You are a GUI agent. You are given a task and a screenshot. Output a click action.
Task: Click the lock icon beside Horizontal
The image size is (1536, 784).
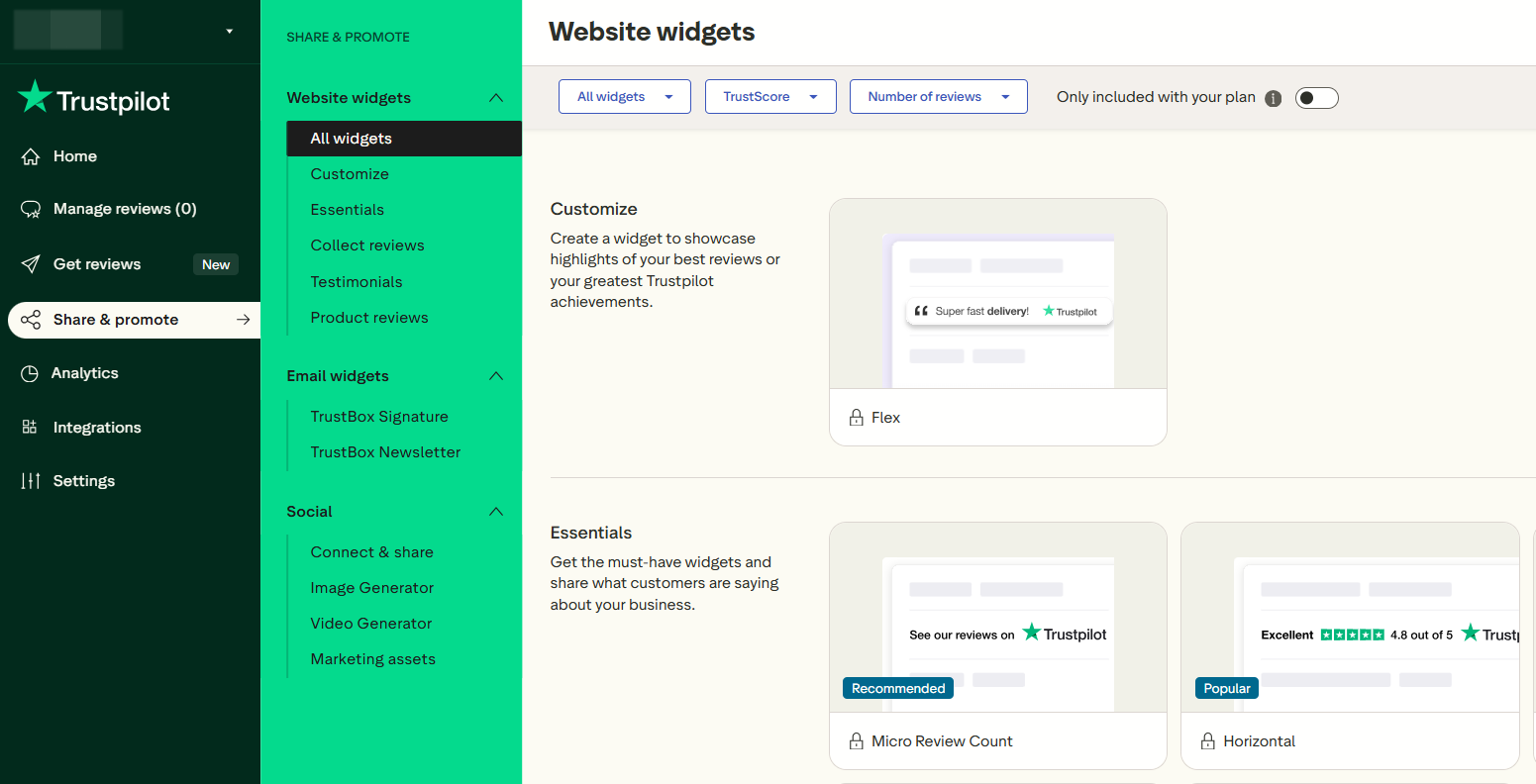tap(1208, 741)
